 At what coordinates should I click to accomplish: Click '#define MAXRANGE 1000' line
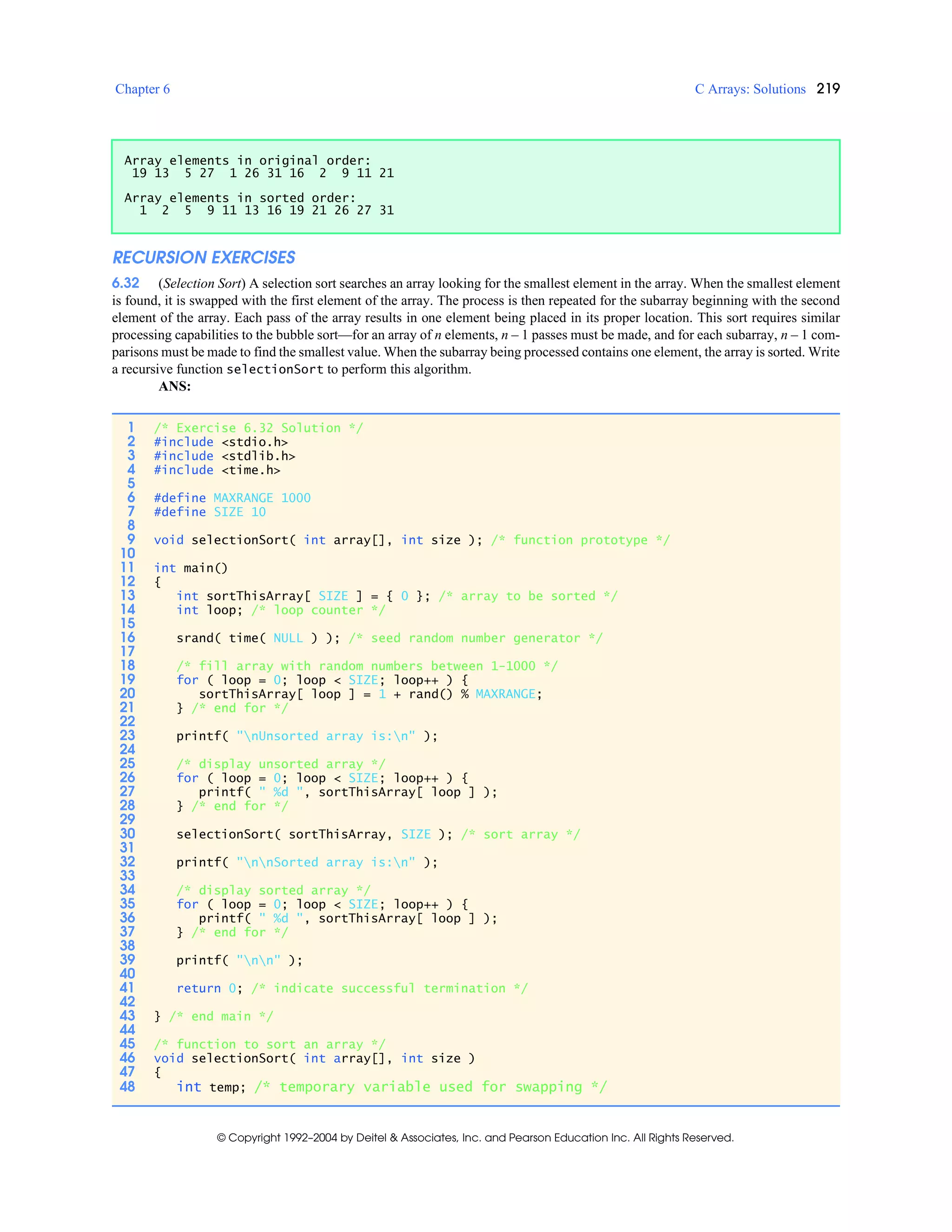232,498
